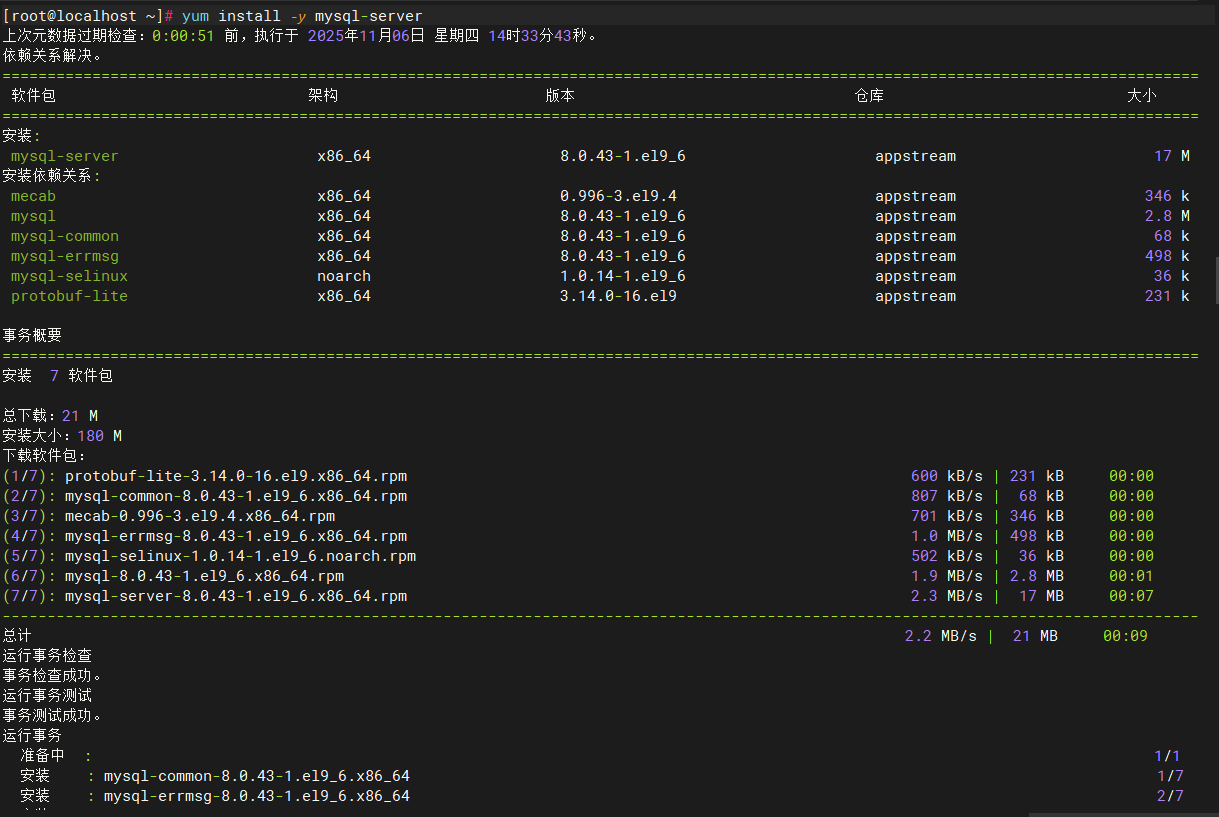Select 'mysql-common' name in the package table
The width and height of the screenshot is (1219, 817).
65,236
